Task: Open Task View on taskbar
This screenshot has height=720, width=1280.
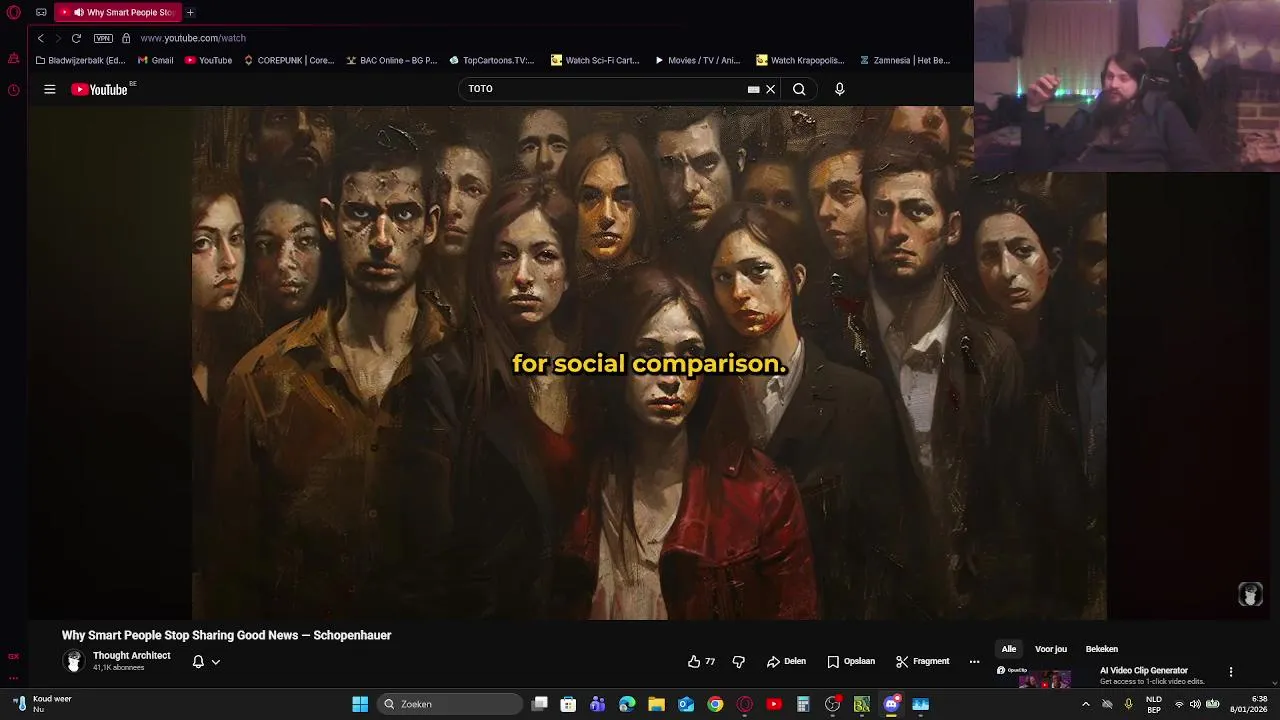Action: point(540,704)
